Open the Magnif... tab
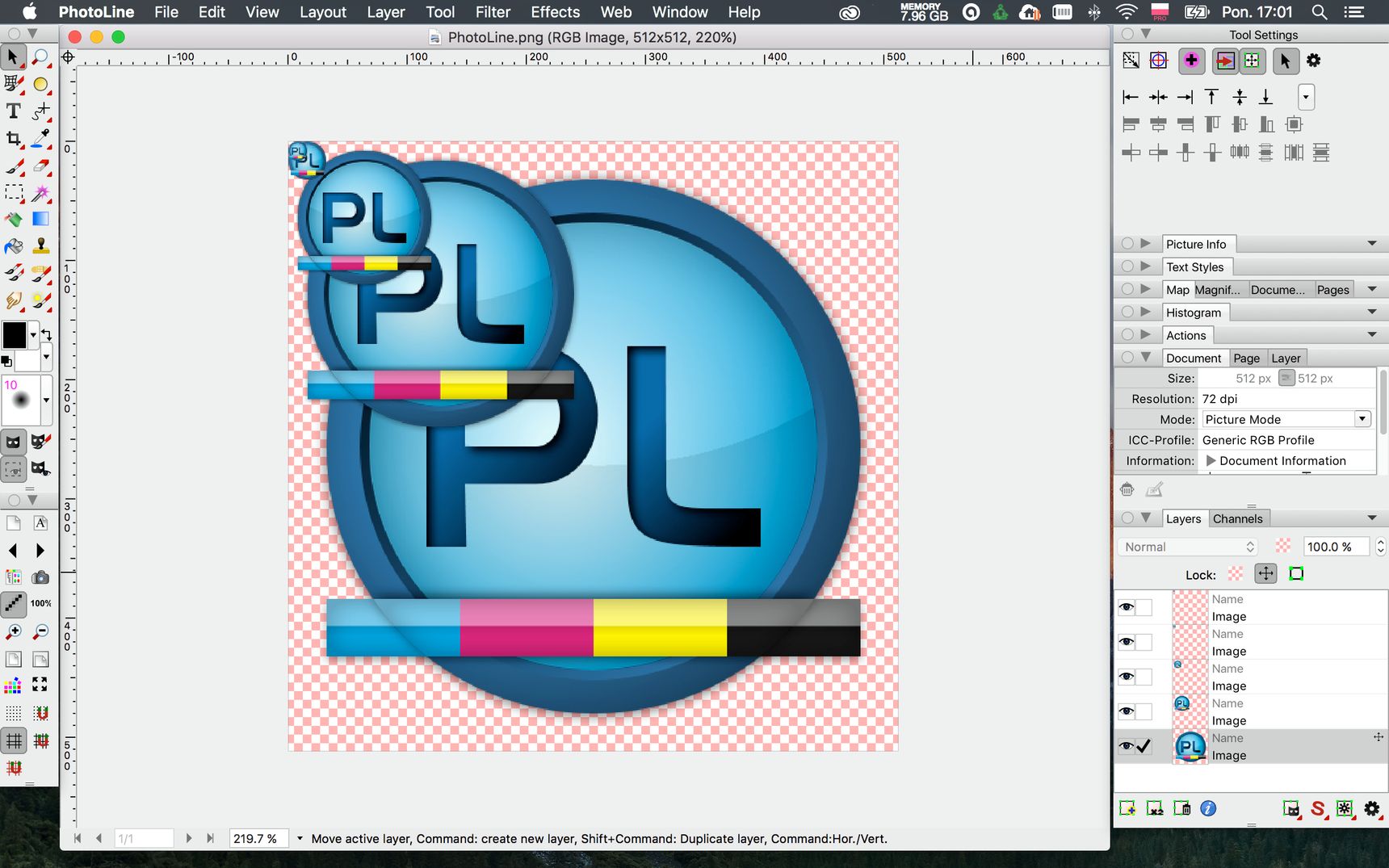This screenshot has height=868, width=1389. pyautogui.click(x=1218, y=290)
